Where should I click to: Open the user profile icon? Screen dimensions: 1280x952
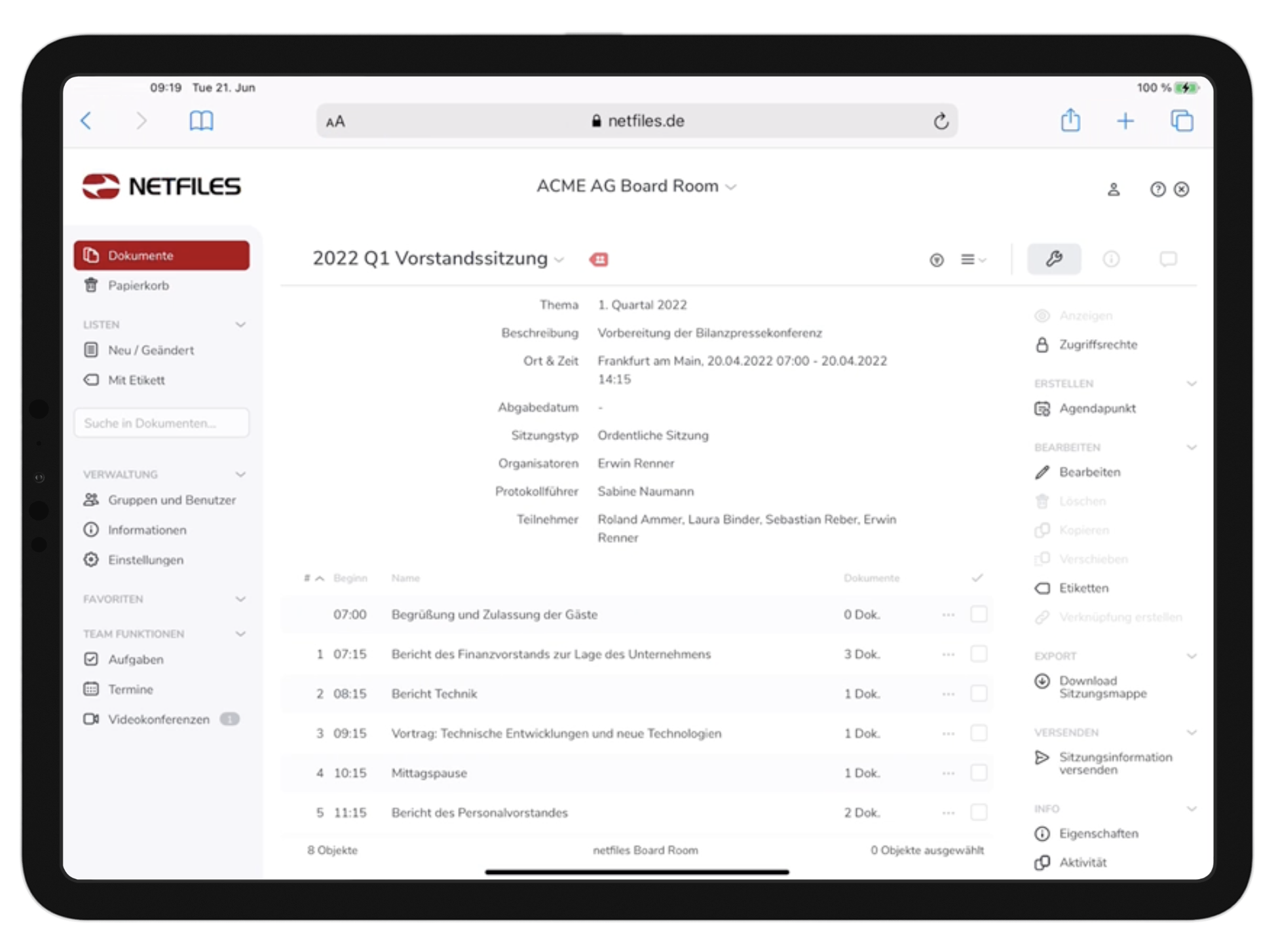[x=1114, y=189]
